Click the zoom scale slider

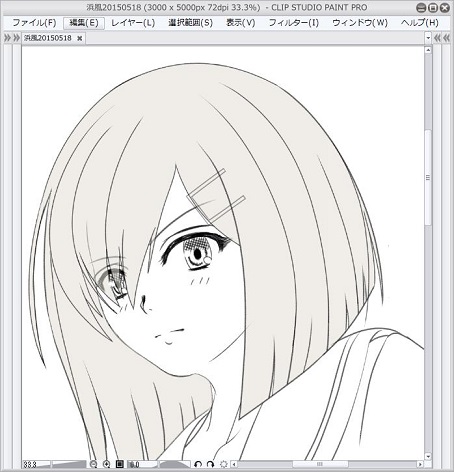69,464
